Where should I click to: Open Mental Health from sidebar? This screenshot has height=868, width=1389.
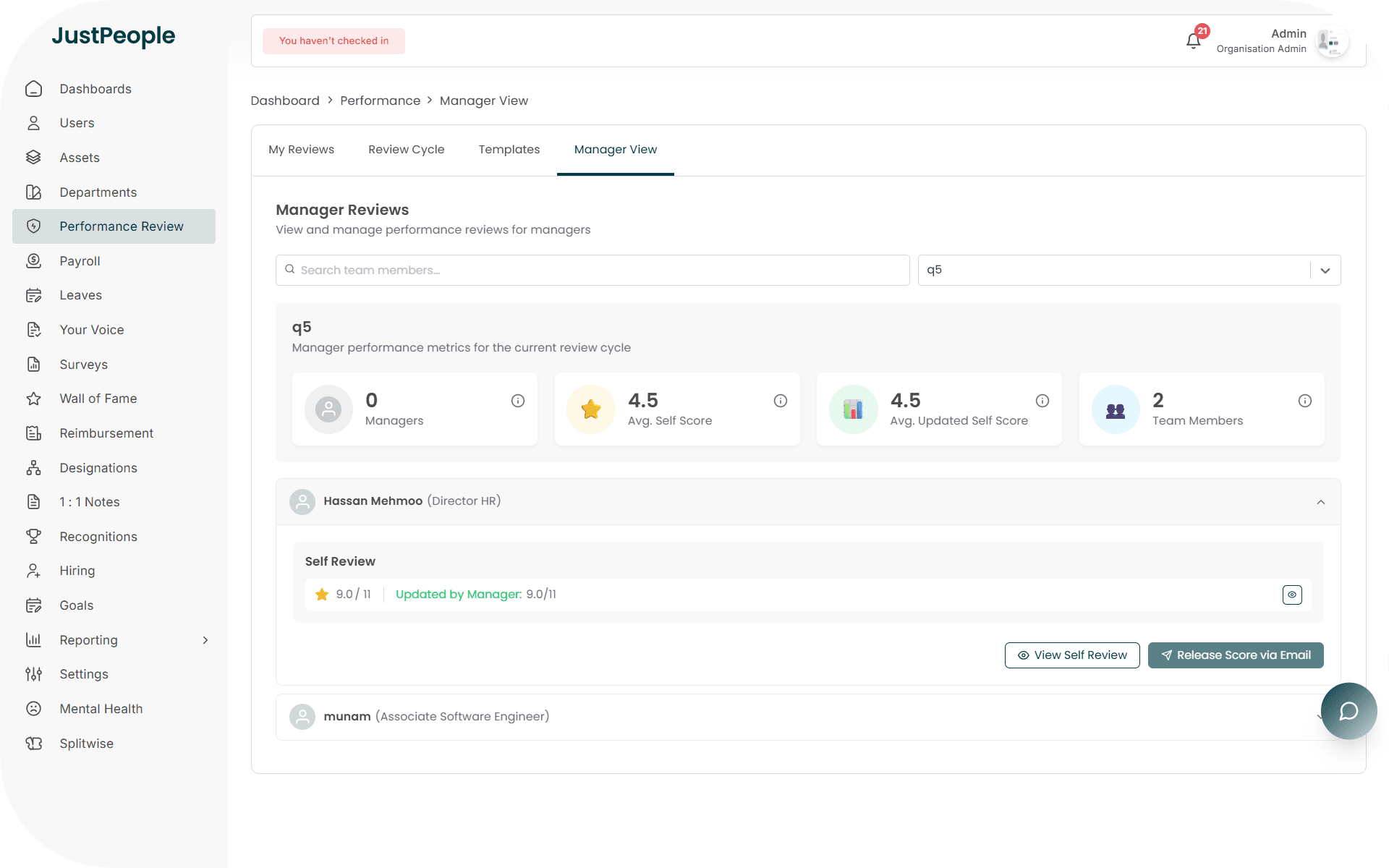101,709
